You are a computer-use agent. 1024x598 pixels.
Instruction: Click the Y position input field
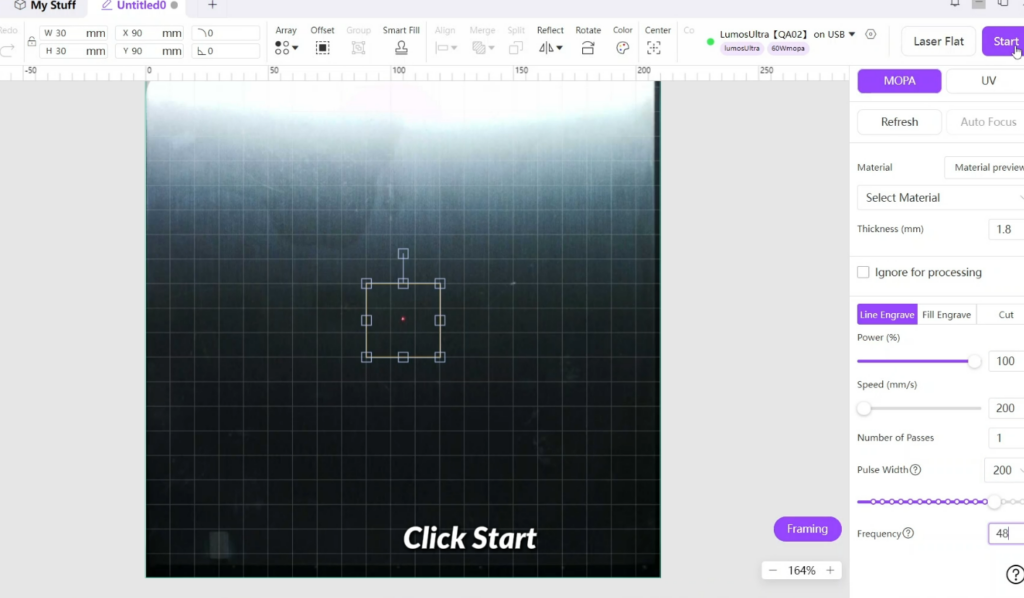pyautogui.click(x=150, y=51)
